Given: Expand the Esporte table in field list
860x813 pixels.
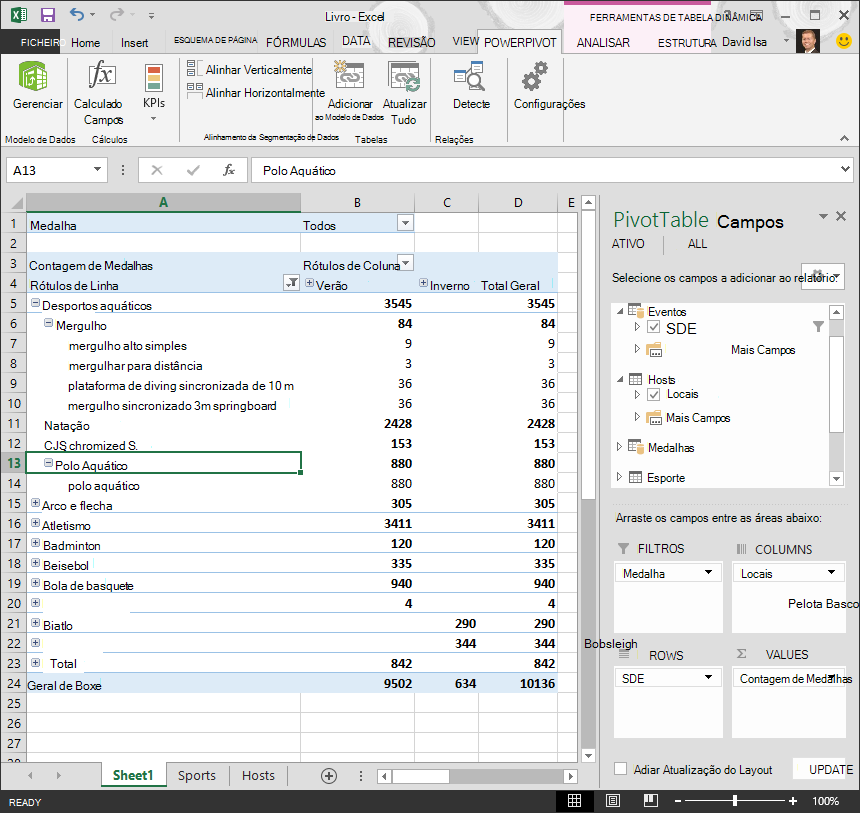Looking at the screenshot, I should point(619,477).
